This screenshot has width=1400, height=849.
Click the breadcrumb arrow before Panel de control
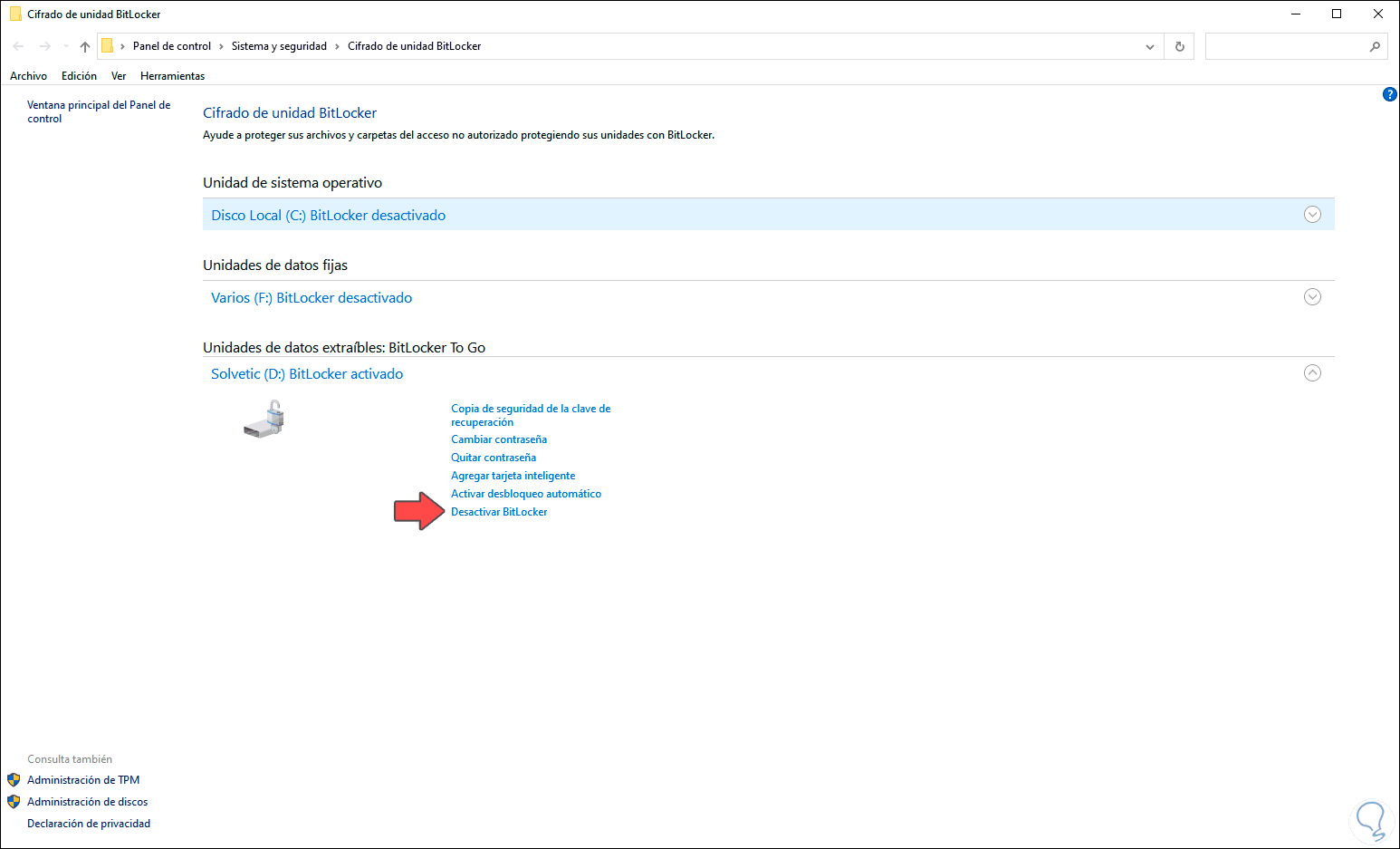point(123,46)
